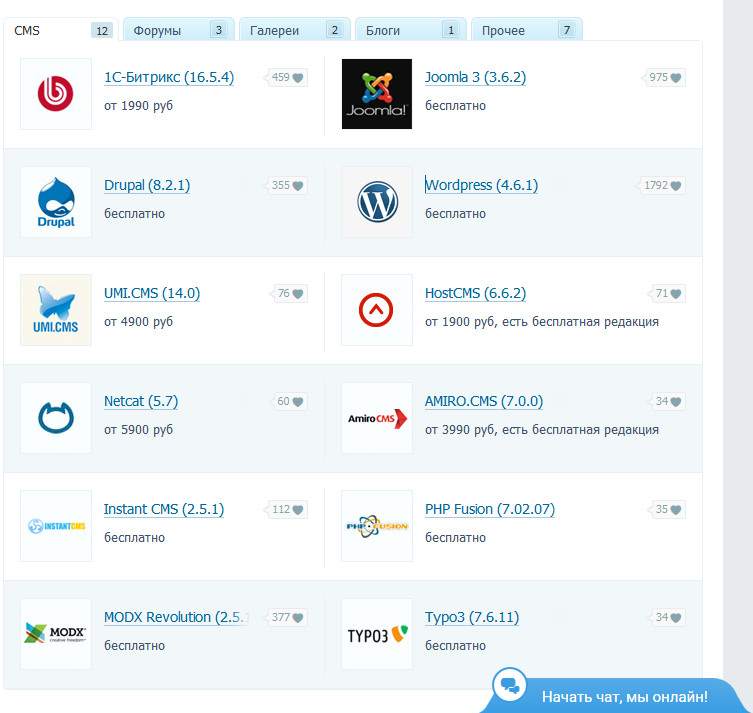Image resolution: width=753 pixels, height=713 pixels.
Task: Open the Instant CMS (2.5.1) link
Action: click(164, 509)
